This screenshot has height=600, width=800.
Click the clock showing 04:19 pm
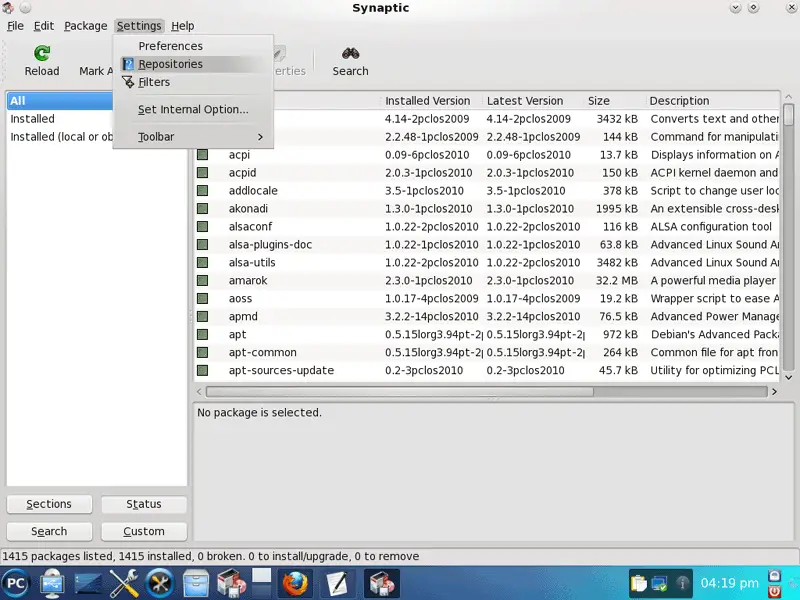729,583
